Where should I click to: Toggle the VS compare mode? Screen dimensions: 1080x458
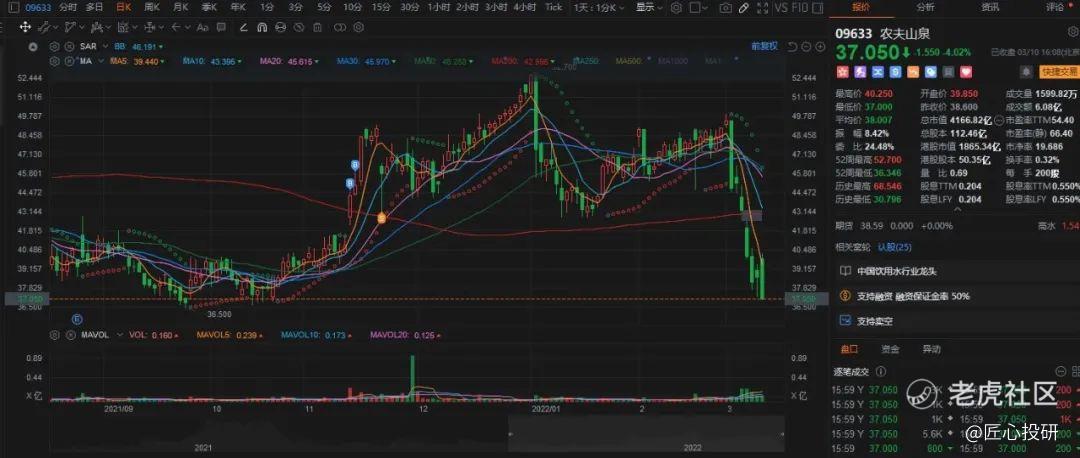click(x=781, y=8)
